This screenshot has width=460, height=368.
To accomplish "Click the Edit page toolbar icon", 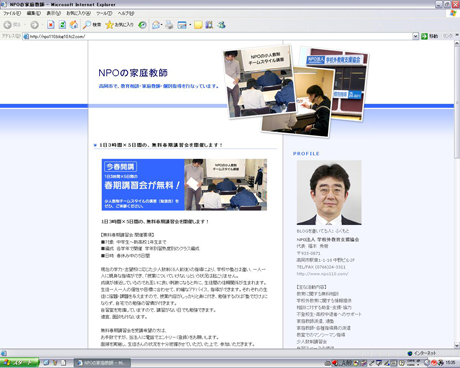I will tap(182, 25).
